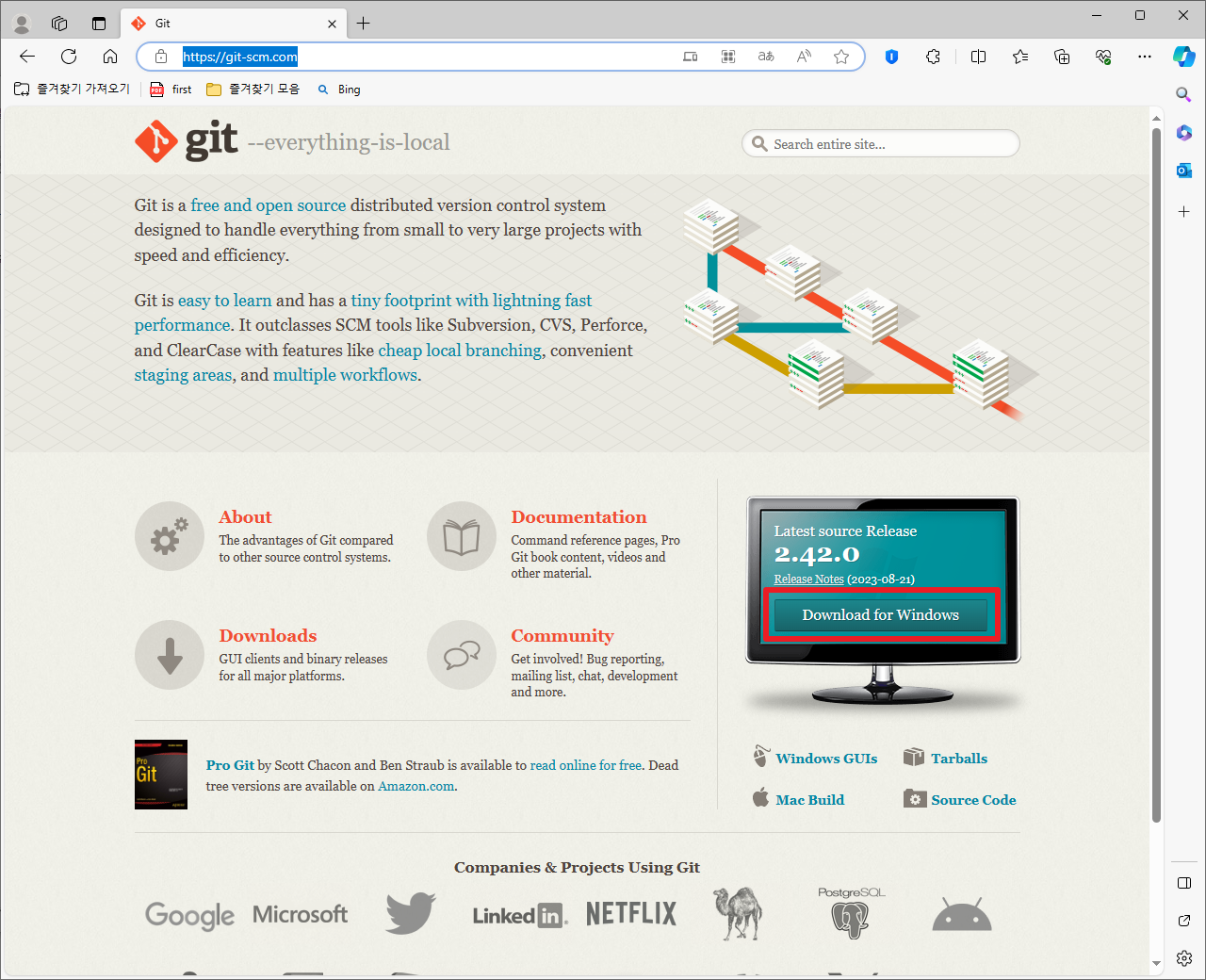Click the page vertical scrollbar
The image size is (1206, 980).
coord(1156,475)
